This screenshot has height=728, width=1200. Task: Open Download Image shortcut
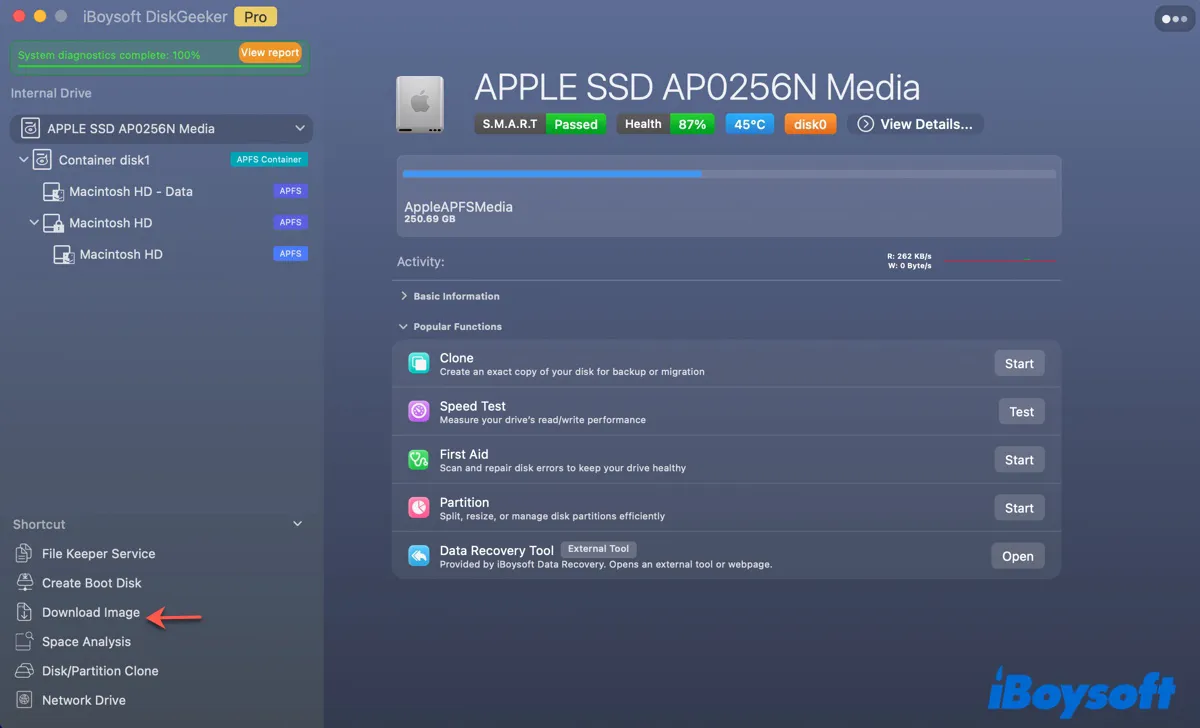tap(90, 612)
